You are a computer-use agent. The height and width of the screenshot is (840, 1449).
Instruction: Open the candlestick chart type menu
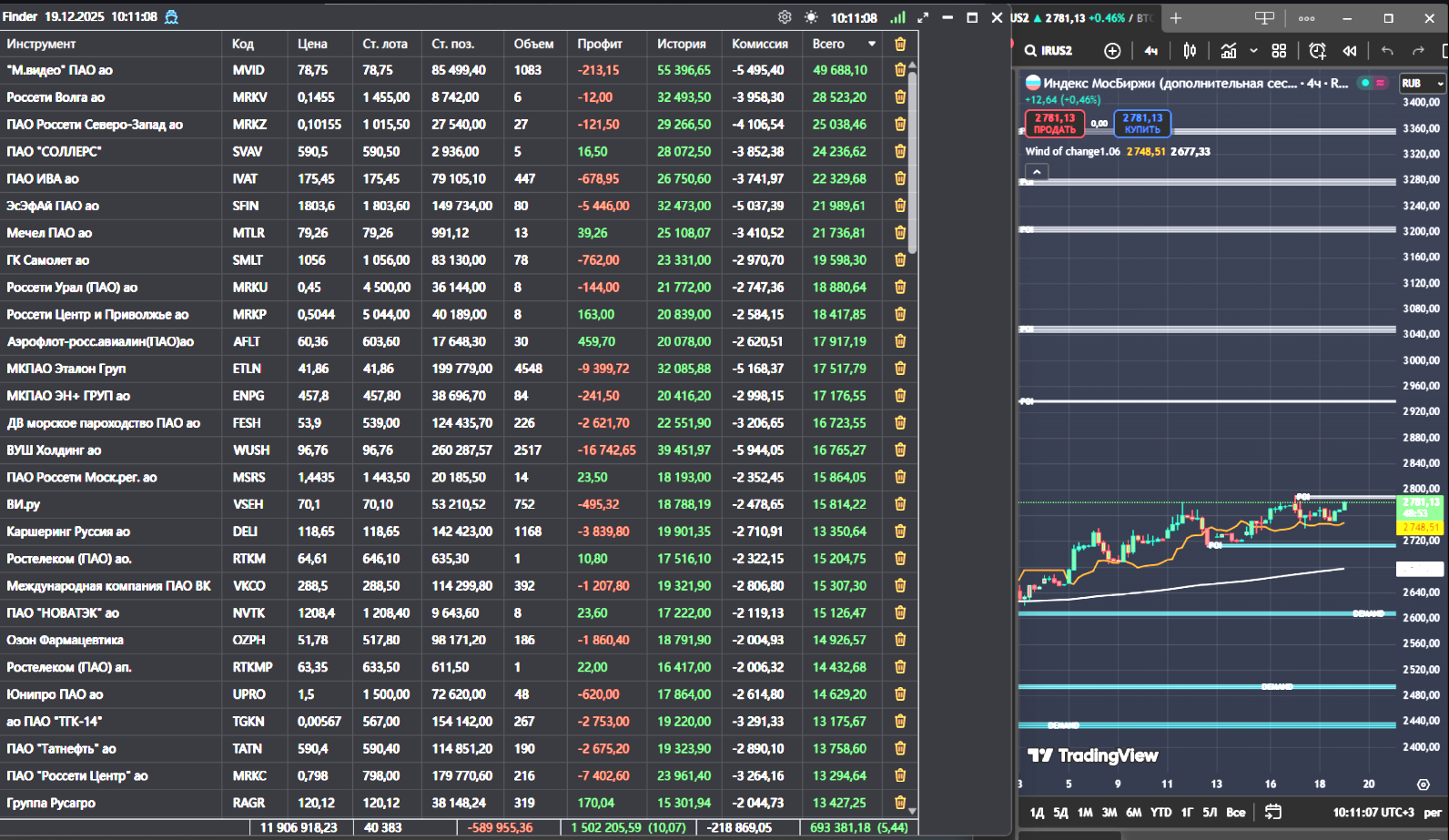pyautogui.click(x=1190, y=51)
